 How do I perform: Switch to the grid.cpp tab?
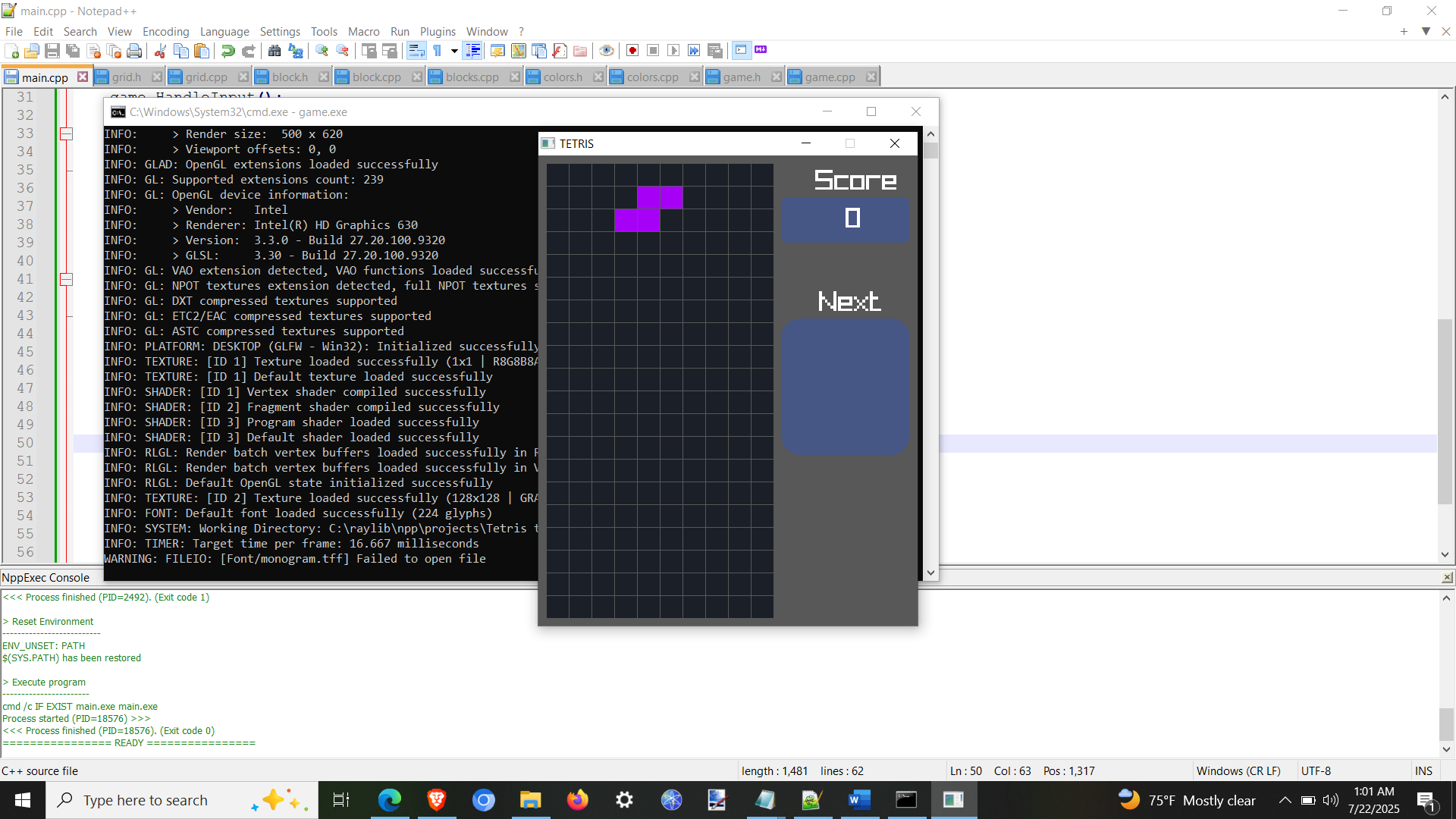pyautogui.click(x=206, y=77)
